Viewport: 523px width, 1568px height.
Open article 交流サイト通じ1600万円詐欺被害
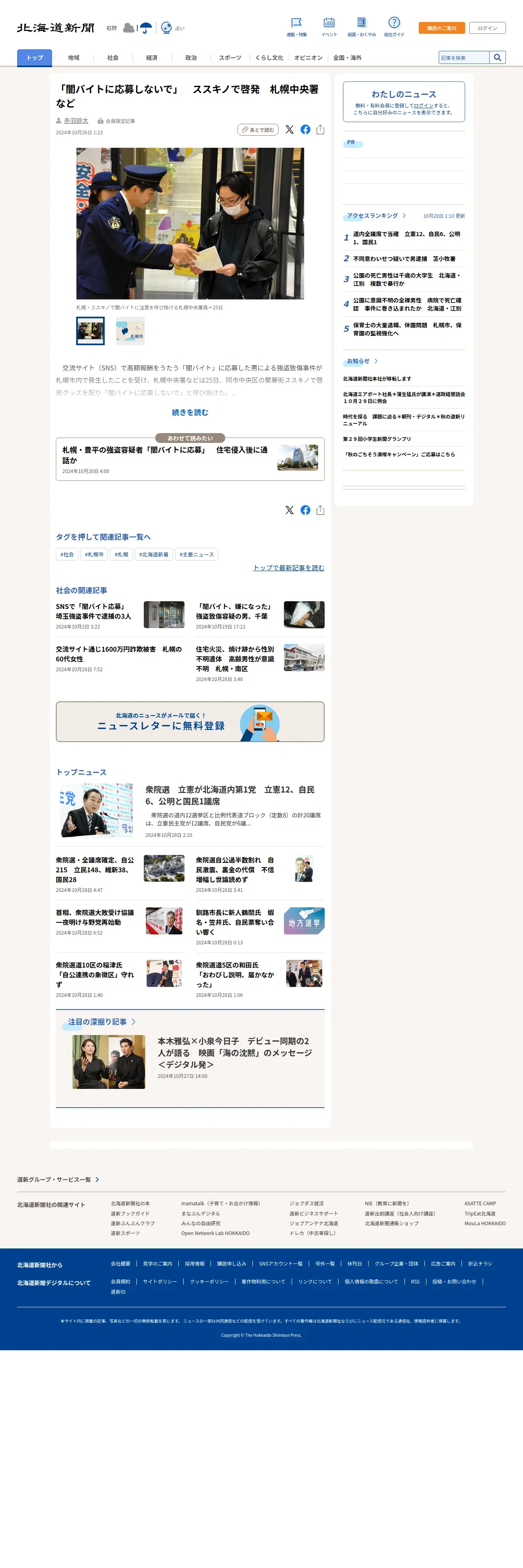tap(119, 654)
